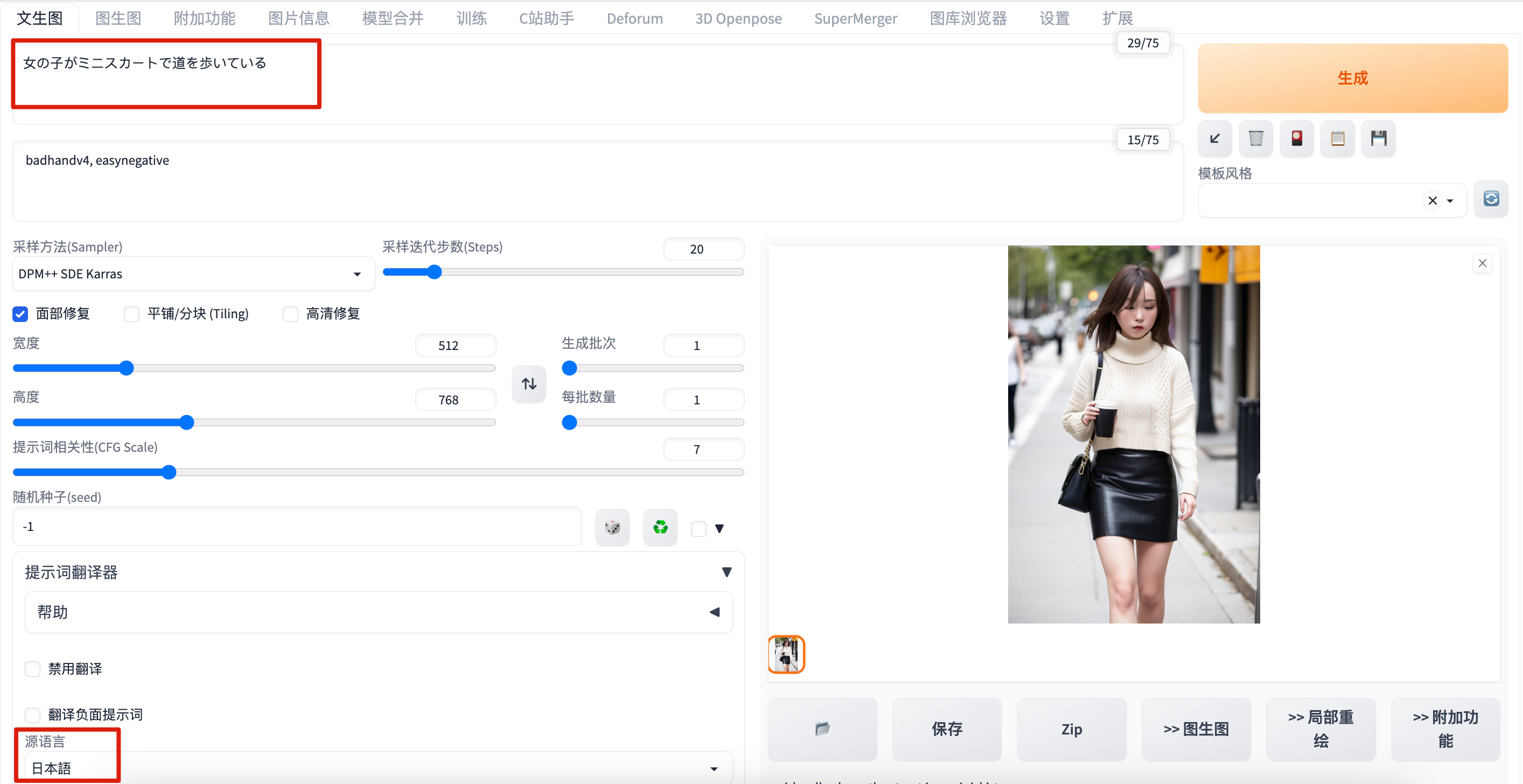Open the 图片信息 tab
The image size is (1523, 784).
[x=298, y=18]
